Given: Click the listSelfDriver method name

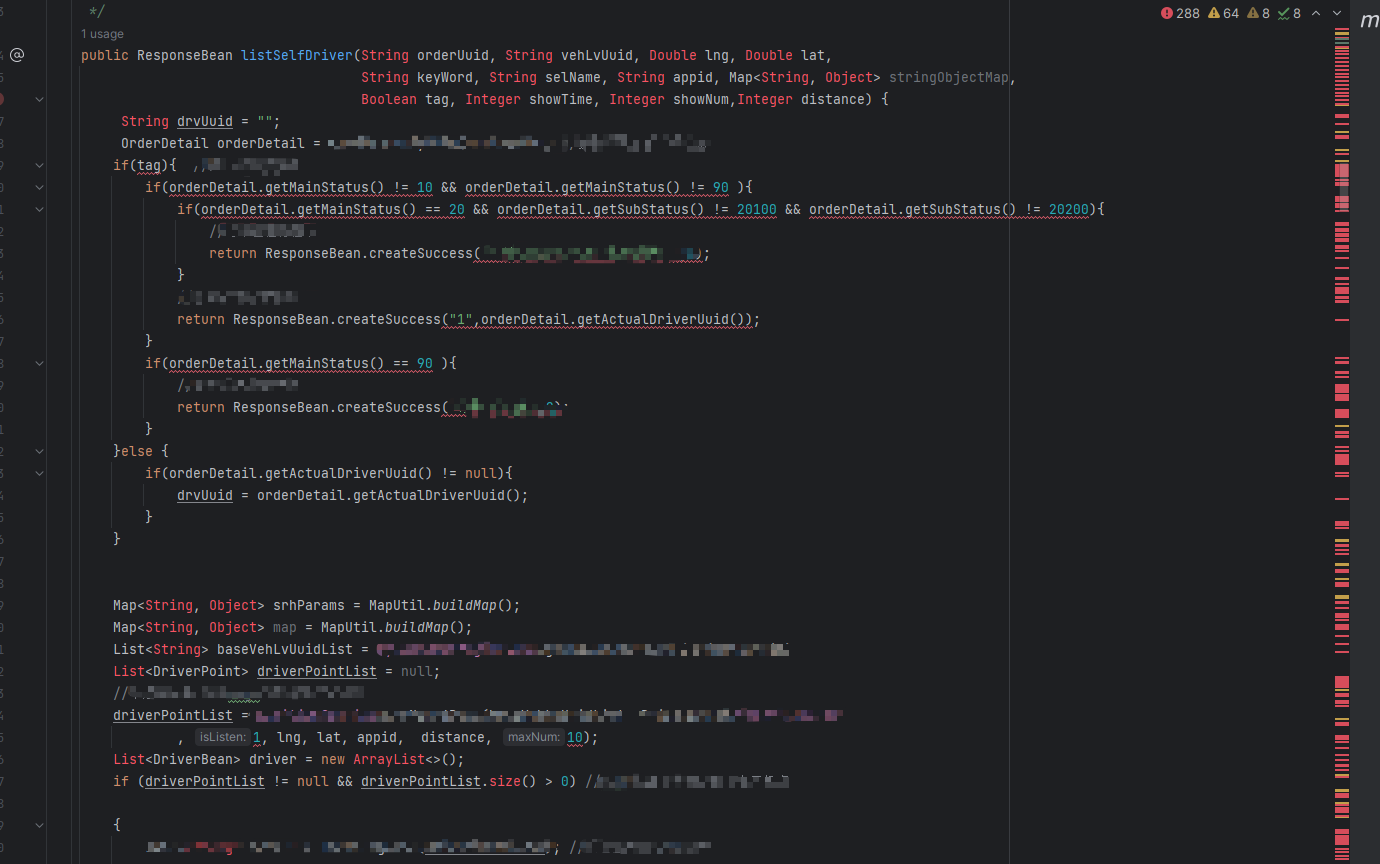Looking at the screenshot, I should click(297, 55).
